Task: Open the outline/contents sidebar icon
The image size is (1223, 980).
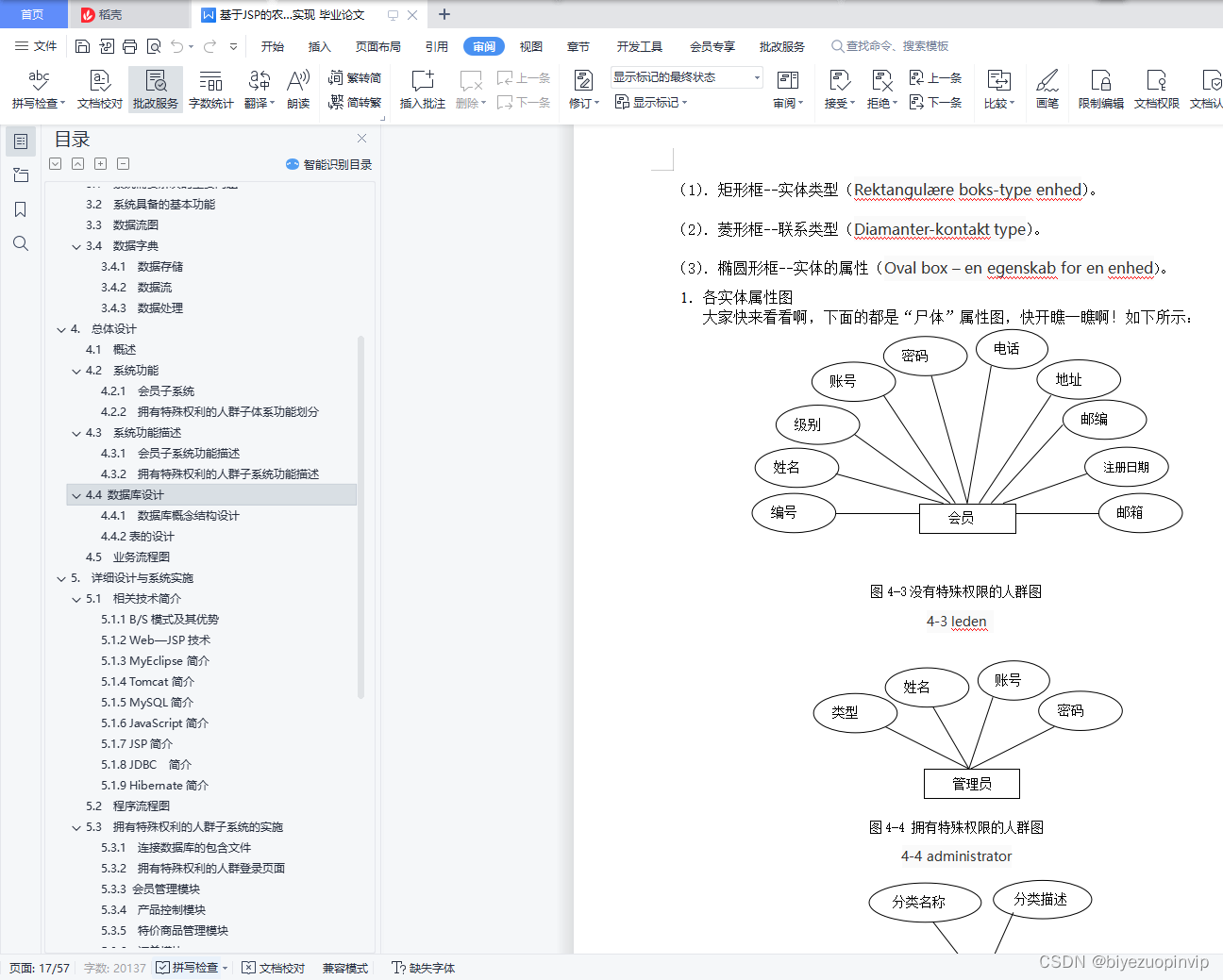Action: tap(21, 141)
